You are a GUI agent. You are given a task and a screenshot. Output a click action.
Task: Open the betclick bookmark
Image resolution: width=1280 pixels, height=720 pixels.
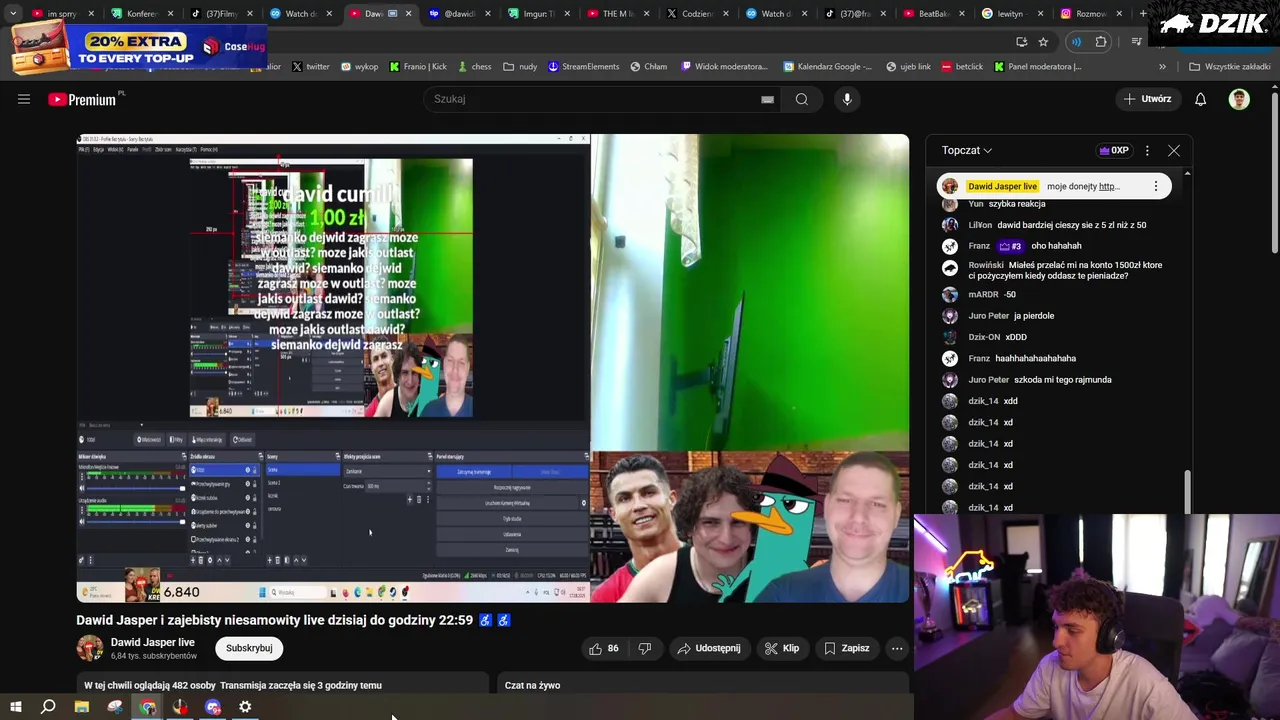click(962, 67)
